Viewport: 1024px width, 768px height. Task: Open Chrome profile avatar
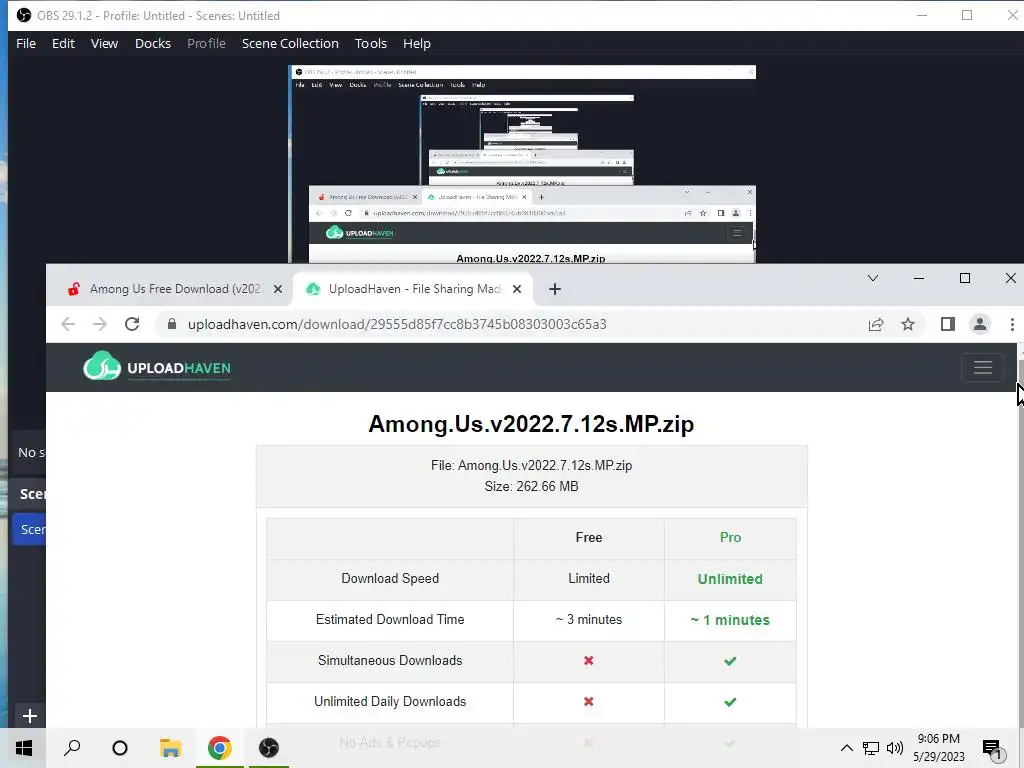click(980, 324)
